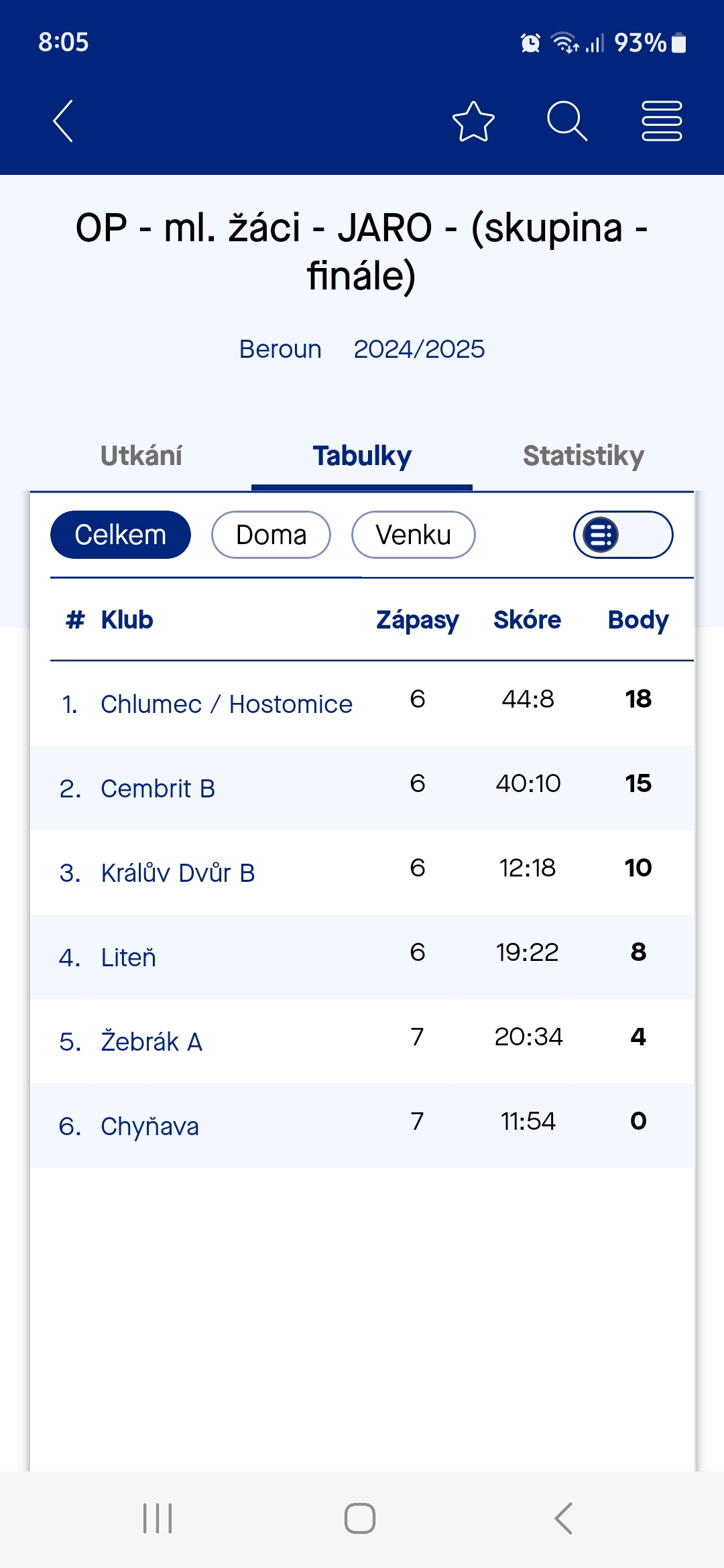This screenshot has width=724, height=1568.
Task: Add competition to favorites with star icon
Action: pyautogui.click(x=473, y=121)
